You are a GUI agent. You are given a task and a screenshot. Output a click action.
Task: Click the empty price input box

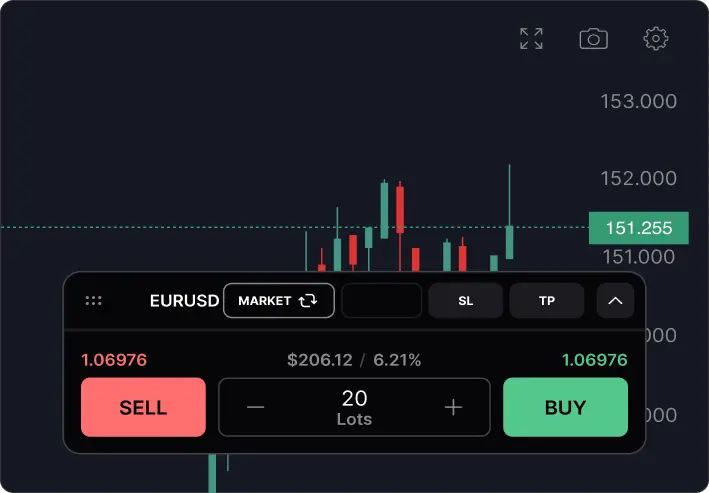point(382,300)
